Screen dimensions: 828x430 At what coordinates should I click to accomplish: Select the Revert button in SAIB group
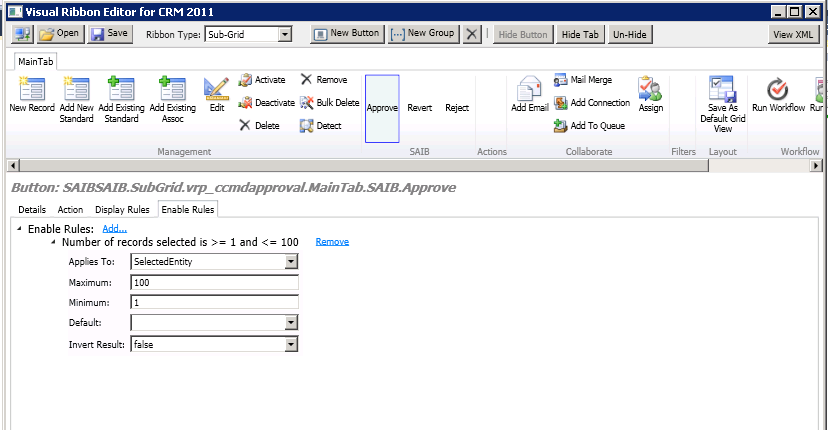pos(420,108)
